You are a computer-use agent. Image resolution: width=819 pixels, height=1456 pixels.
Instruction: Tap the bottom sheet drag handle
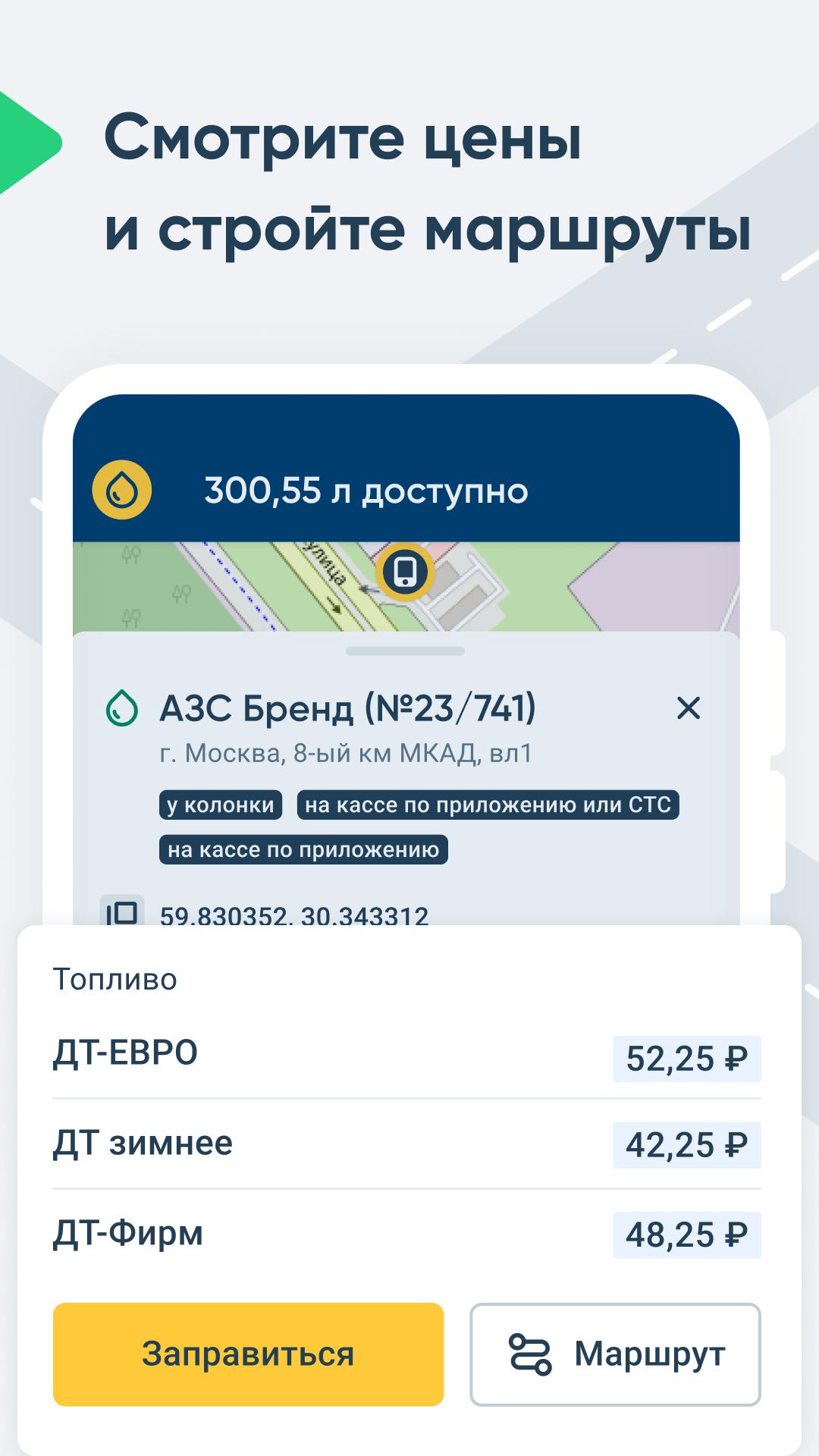point(405,651)
